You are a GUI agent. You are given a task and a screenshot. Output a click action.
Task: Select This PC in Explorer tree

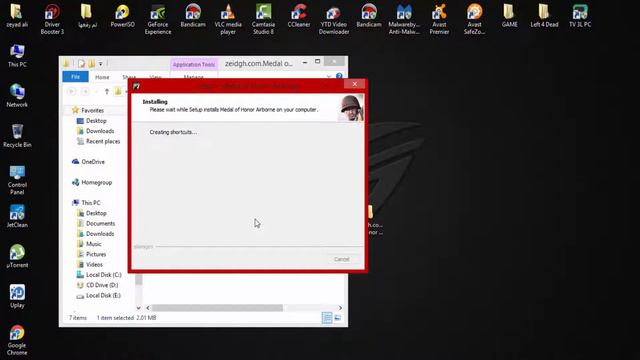(86, 203)
